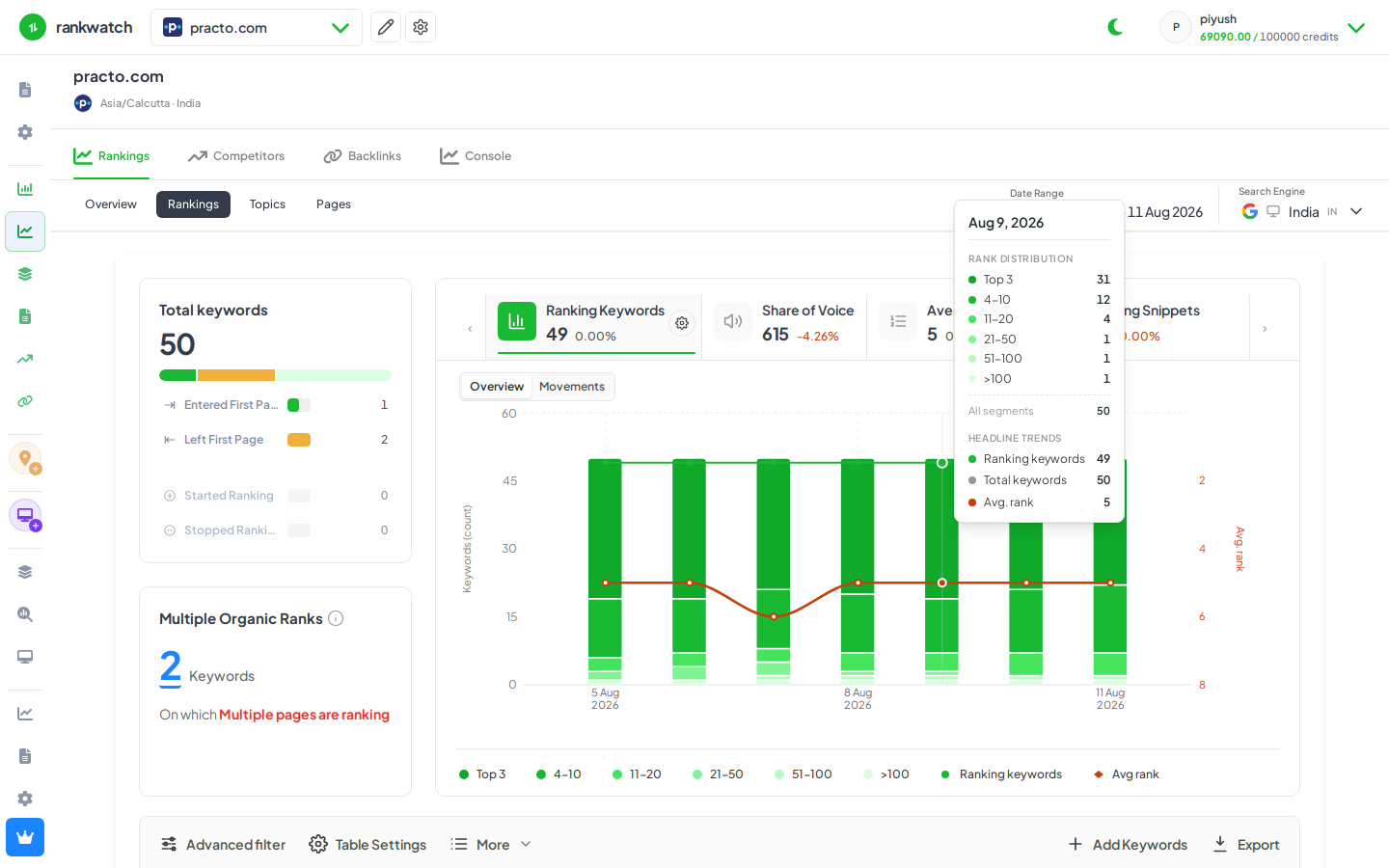Click the purple monitor with plus sidebar icon
The width and height of the screenshot is (1389, 868).
click(x=25, y=515)
